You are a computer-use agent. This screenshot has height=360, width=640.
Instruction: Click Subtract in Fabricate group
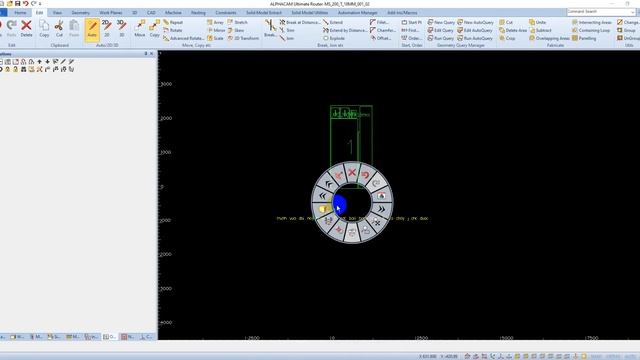click(x=540, y=30)
